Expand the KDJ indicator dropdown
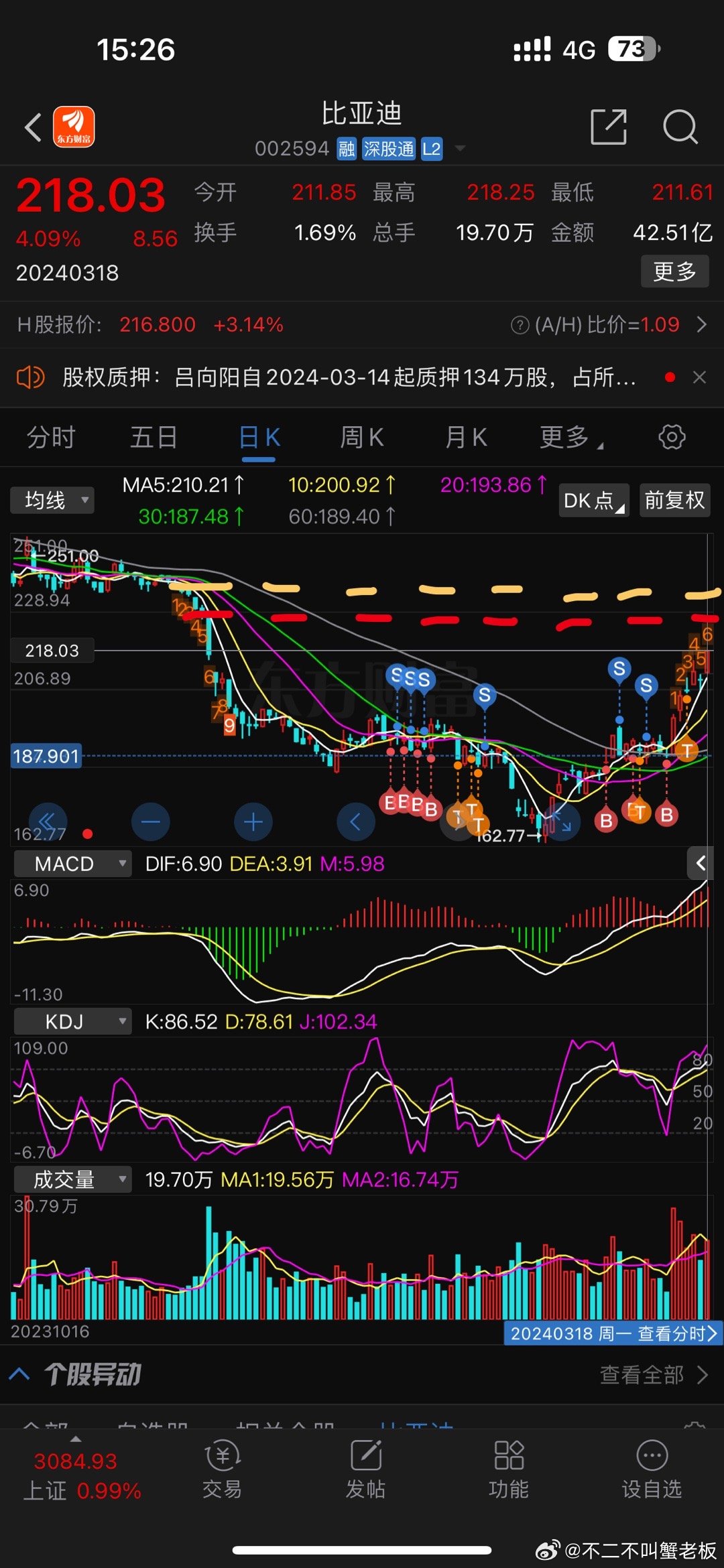Screen dimensions: 724x1568 [72, 1022]
